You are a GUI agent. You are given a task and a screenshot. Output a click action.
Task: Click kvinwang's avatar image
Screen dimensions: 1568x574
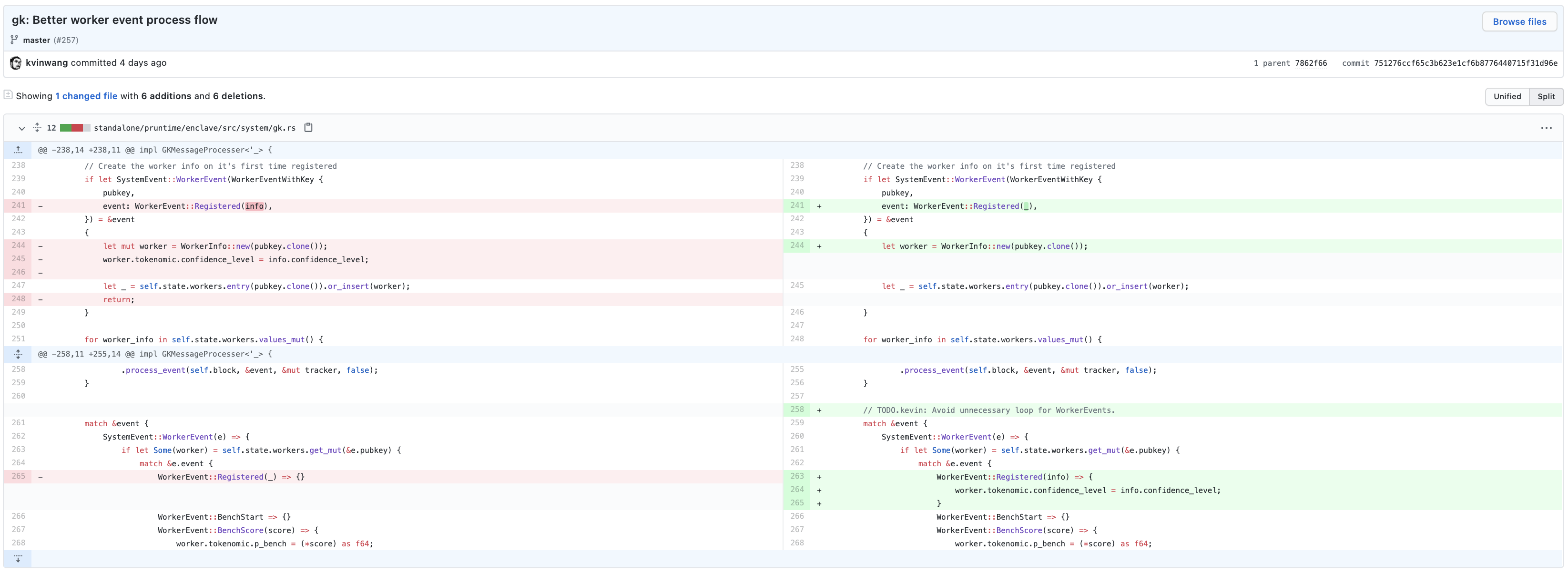tap(16, 63)
